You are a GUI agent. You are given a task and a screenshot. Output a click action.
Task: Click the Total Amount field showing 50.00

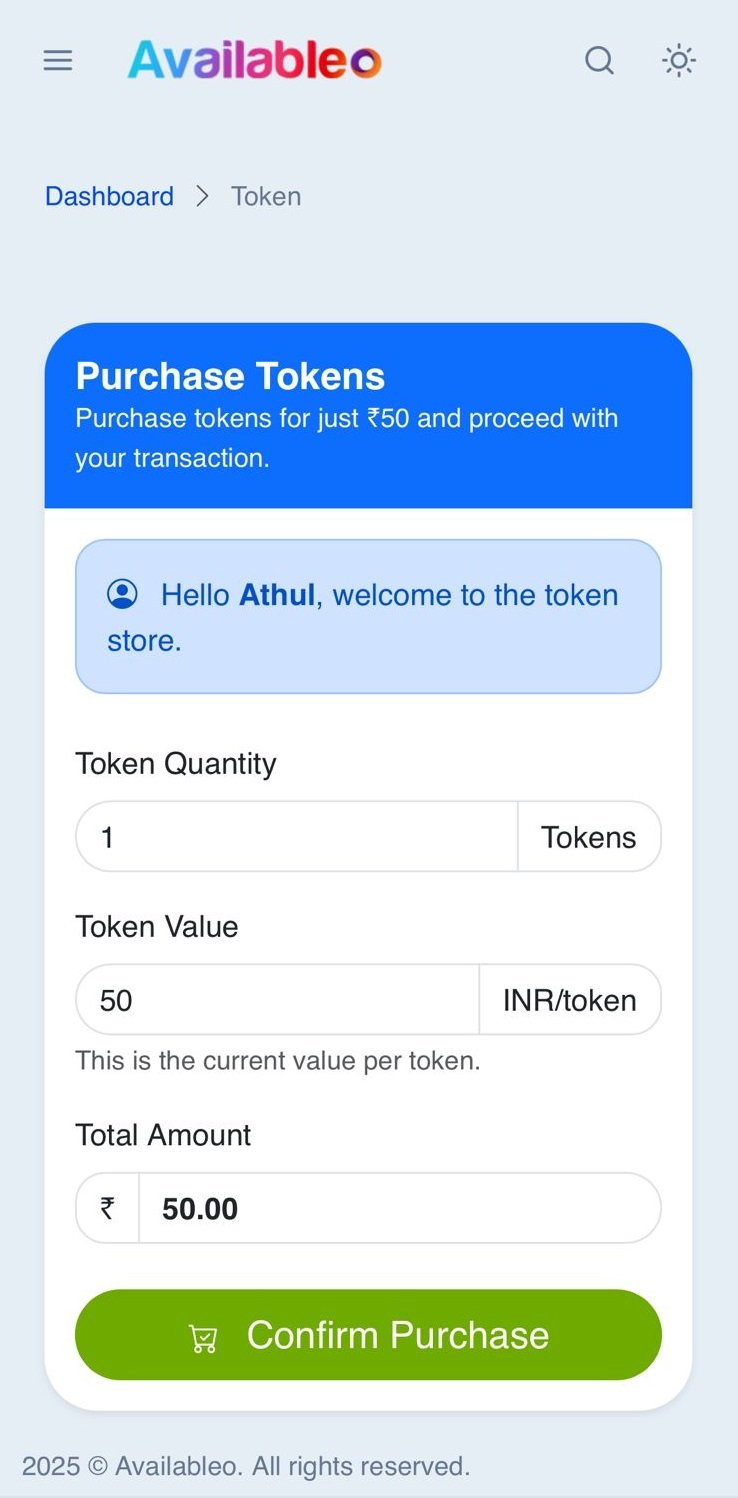click(x=398, y=1208)
